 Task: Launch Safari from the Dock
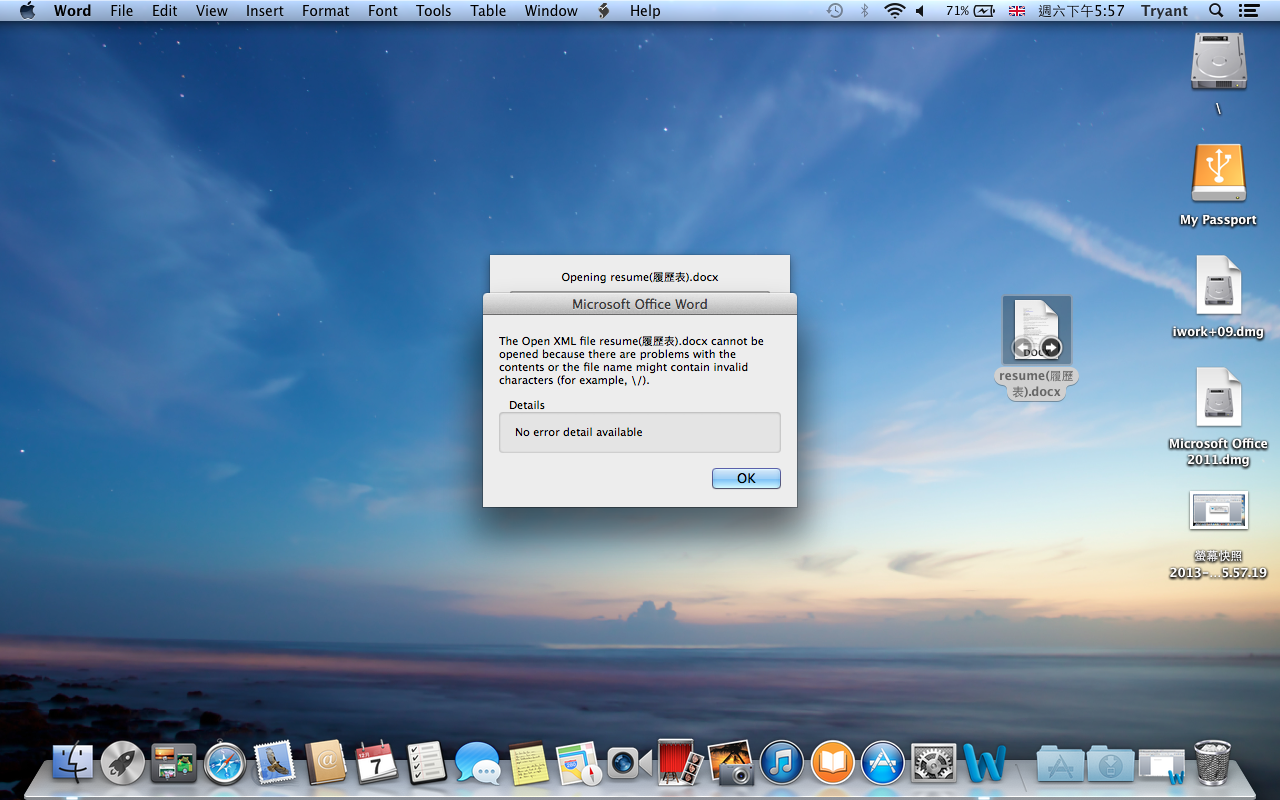point(225,763)
